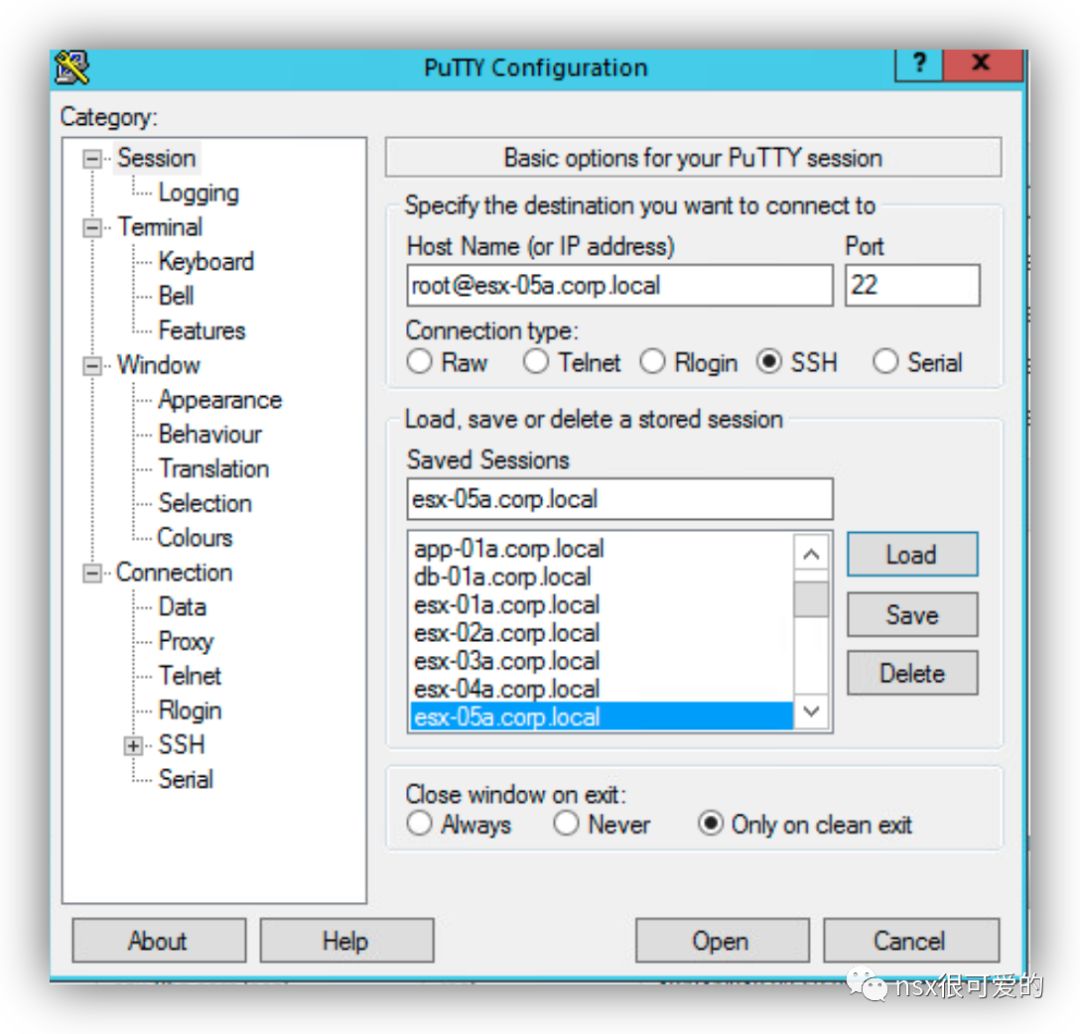Open the Keyboard settings category

(206, 262)
